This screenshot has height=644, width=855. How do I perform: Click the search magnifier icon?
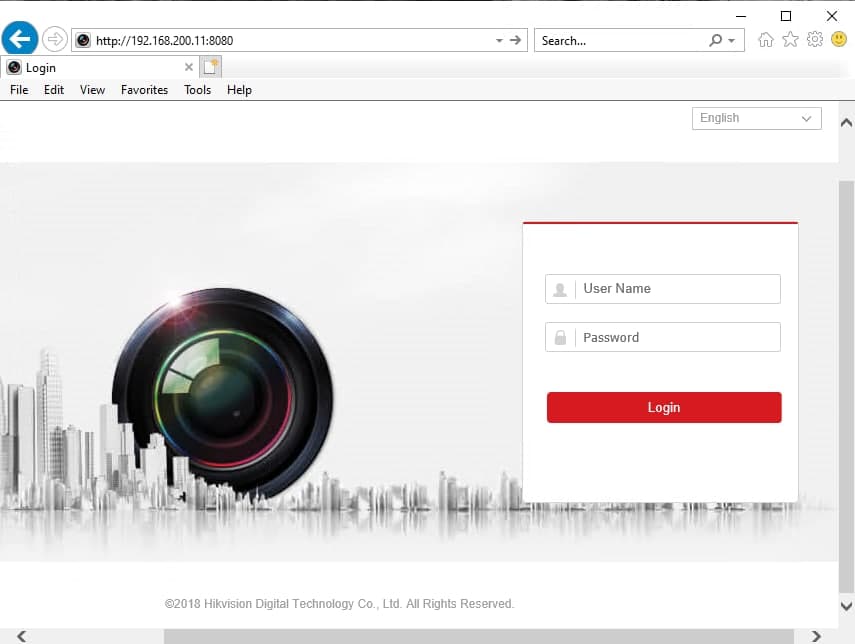click(x=715, y=41)
